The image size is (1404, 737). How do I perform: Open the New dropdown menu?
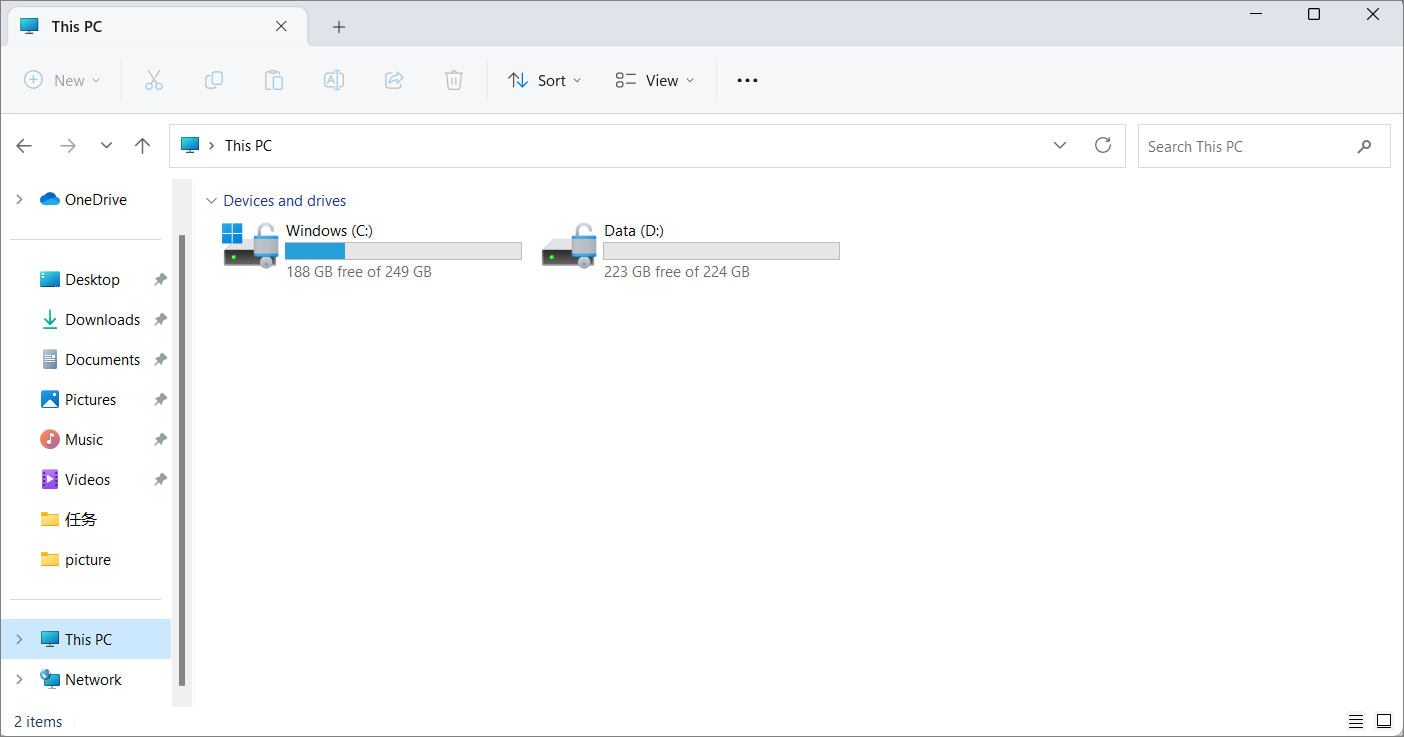(63, 80)
